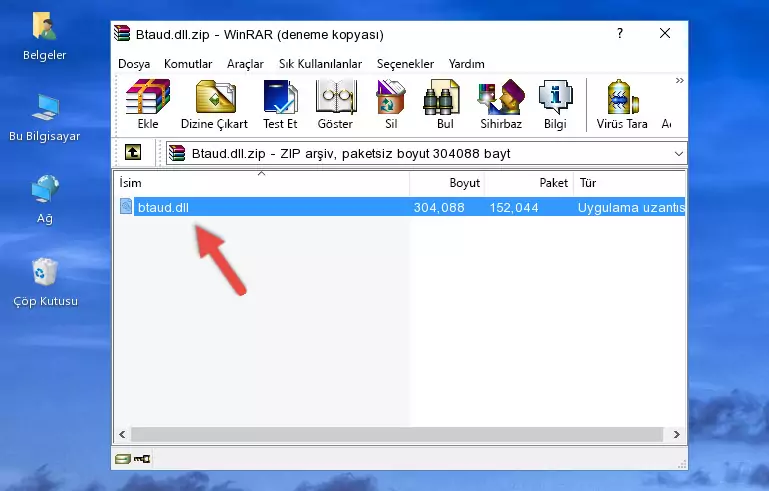Select the btaud.dll file row
Screen dimensions: 769x491
pos(400,207)
